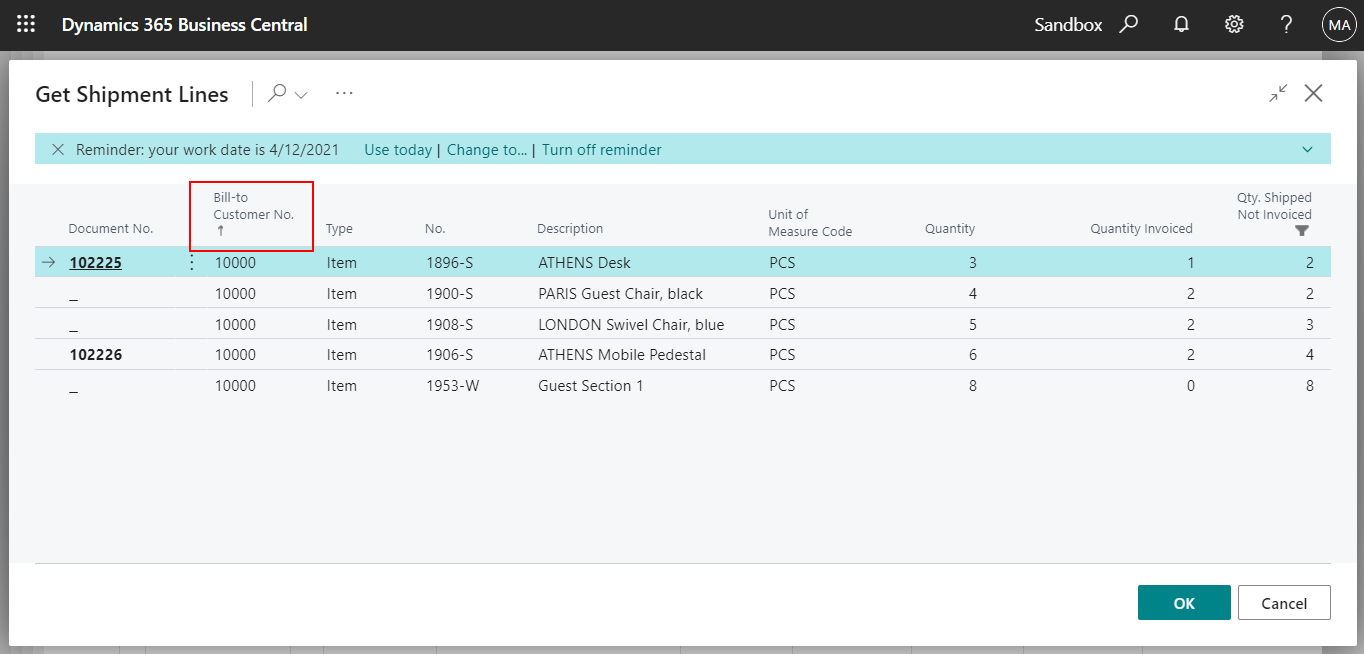Open settings with the gear icon
Screen dimensions: 1364x654
1233,24
